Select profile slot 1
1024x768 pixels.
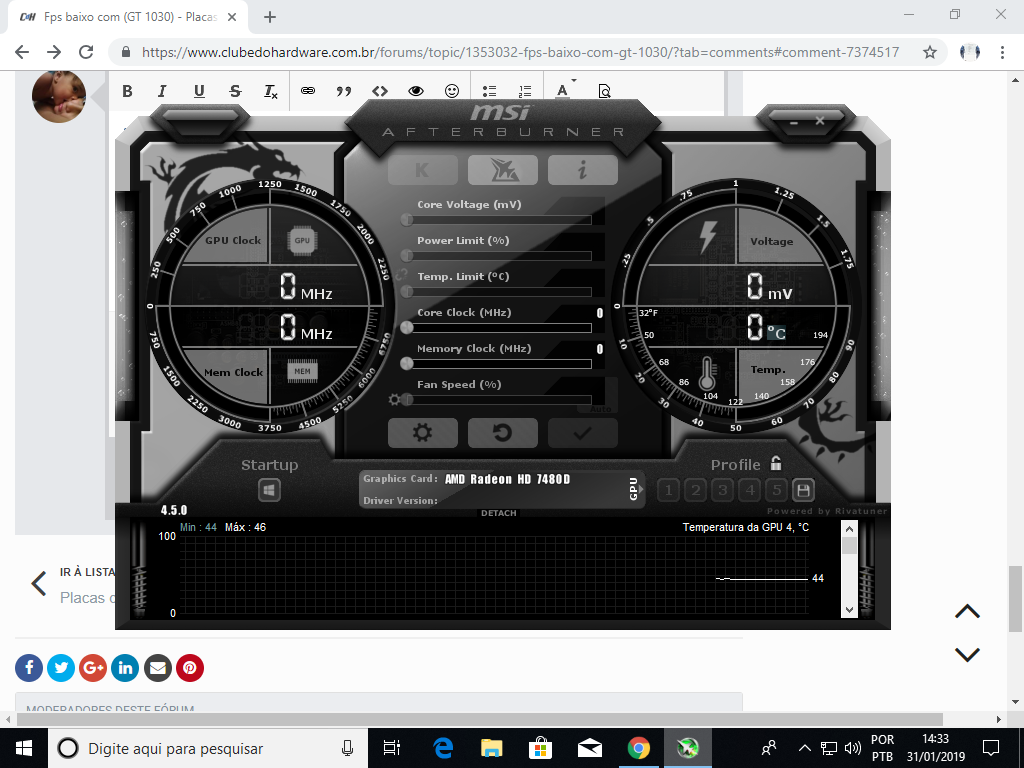click(668, 490)
